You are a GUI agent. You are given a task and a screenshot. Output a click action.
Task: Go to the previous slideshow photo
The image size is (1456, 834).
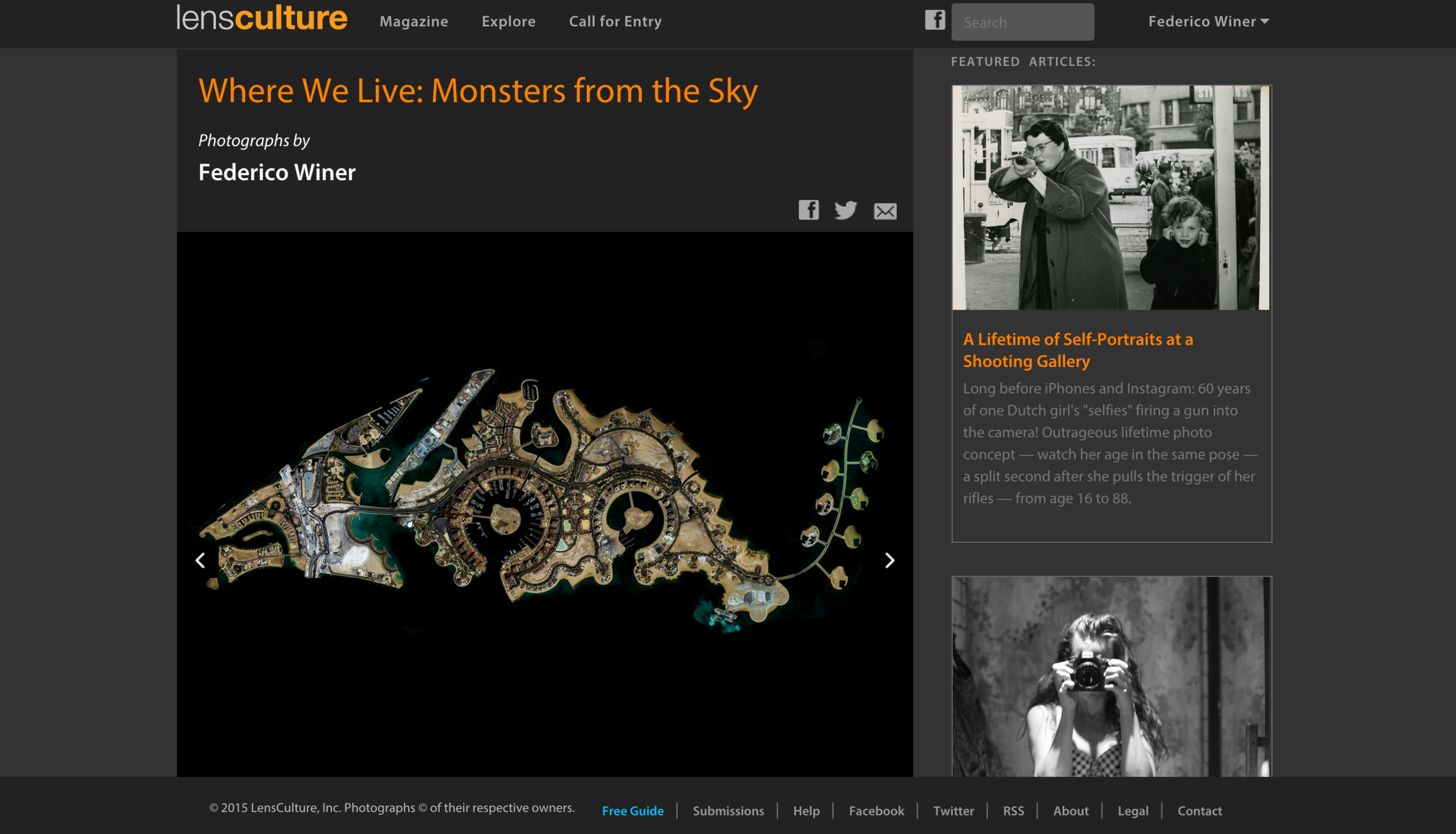200,560
